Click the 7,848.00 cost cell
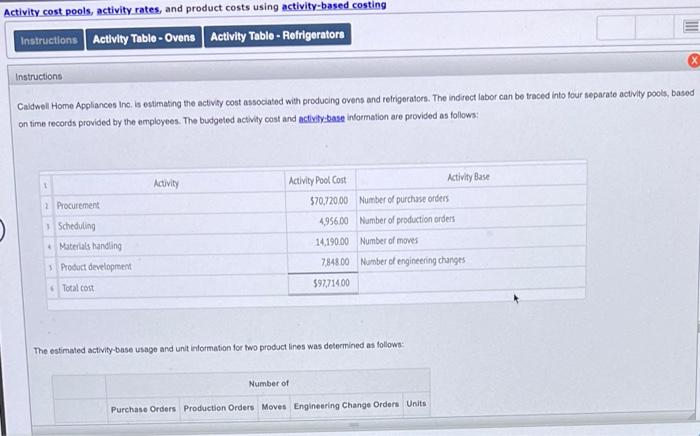Viewport: 700px width, 436px height. [323, 262]
